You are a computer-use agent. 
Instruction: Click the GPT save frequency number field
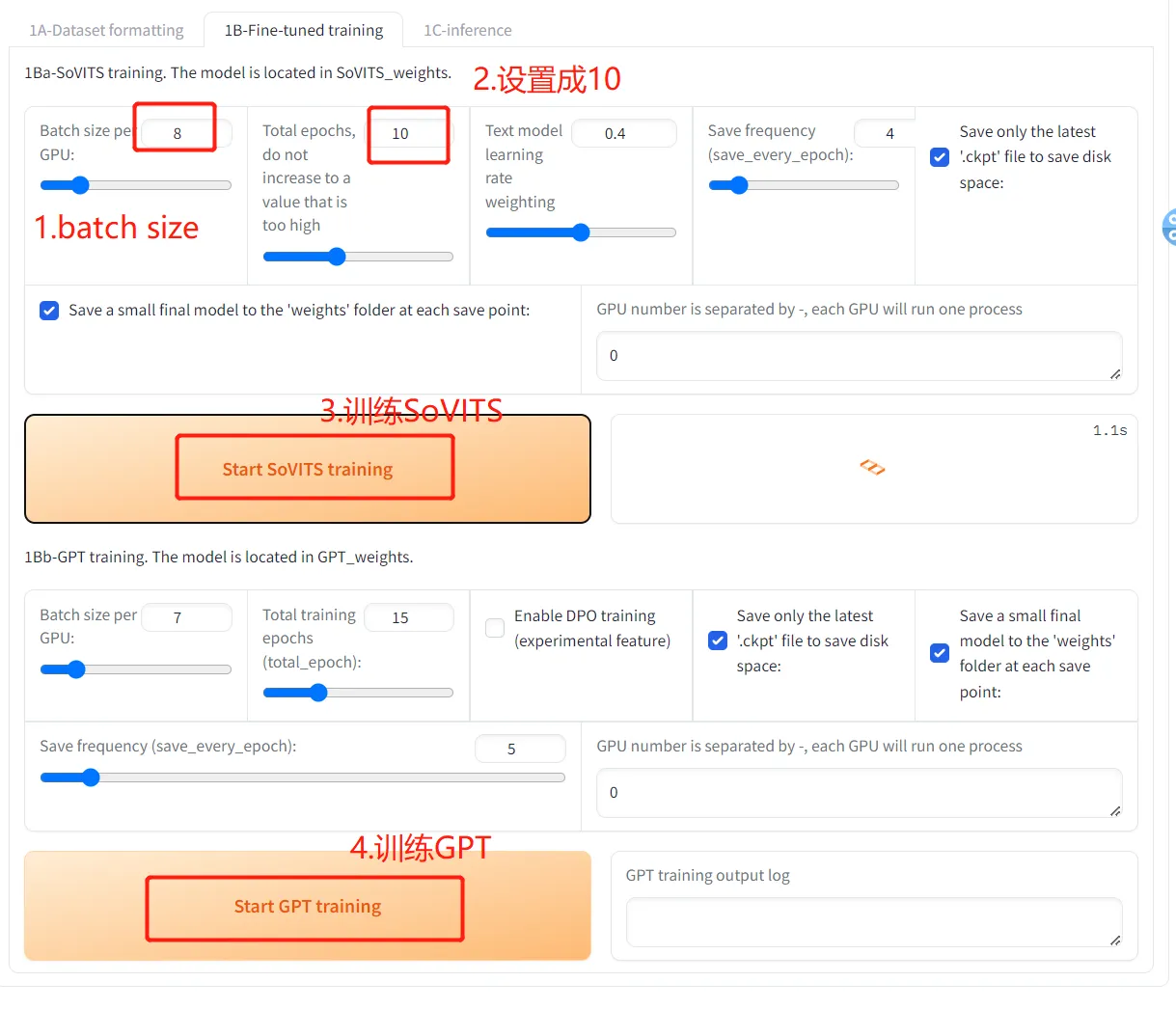520,749
